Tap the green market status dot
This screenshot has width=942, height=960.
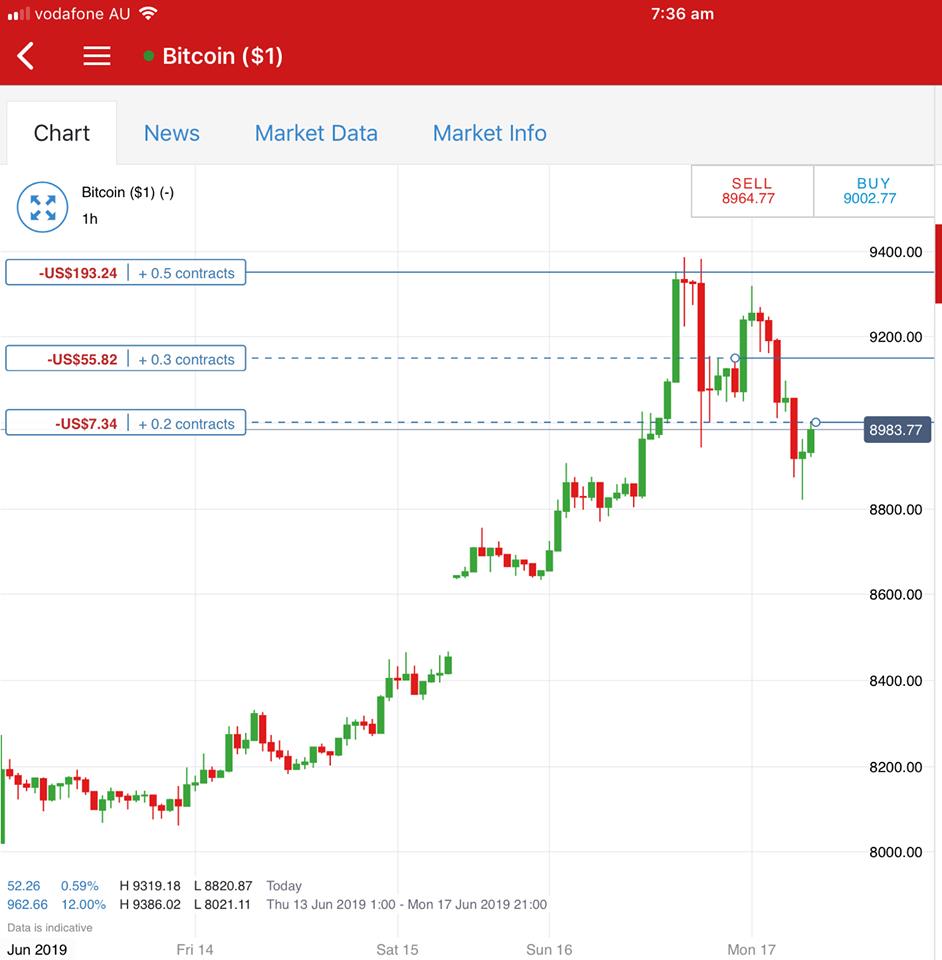coord(148,56)
